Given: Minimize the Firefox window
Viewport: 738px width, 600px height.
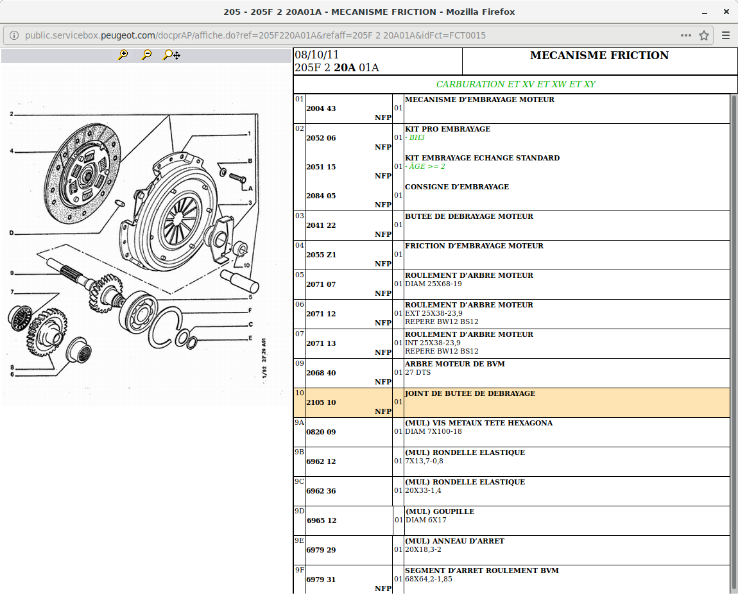Looking at the screenshot, I should (705, 12).
